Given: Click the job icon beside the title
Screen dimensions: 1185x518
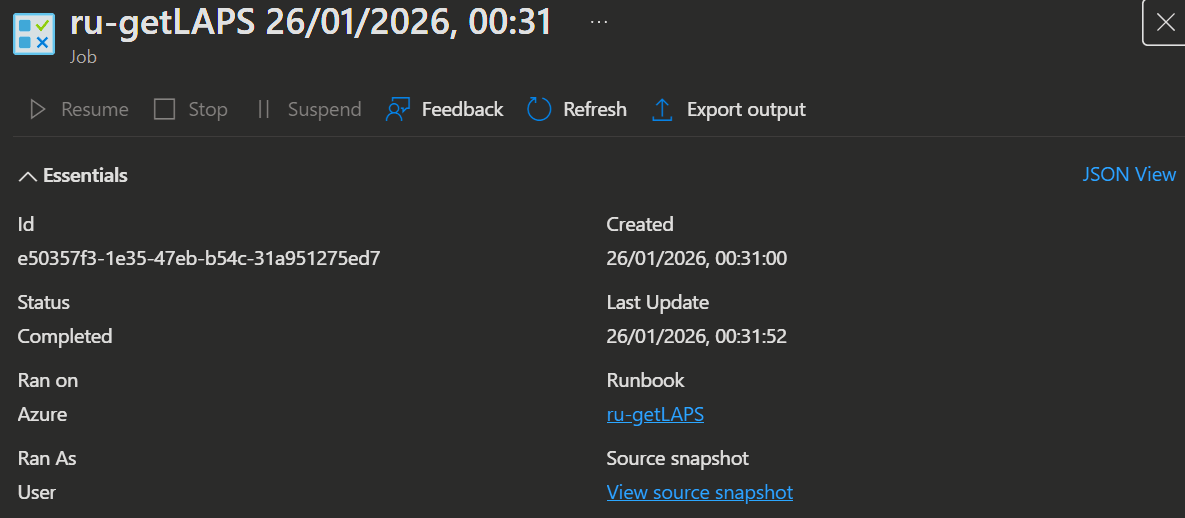Looking at the screenshot, I should (34, 32).
